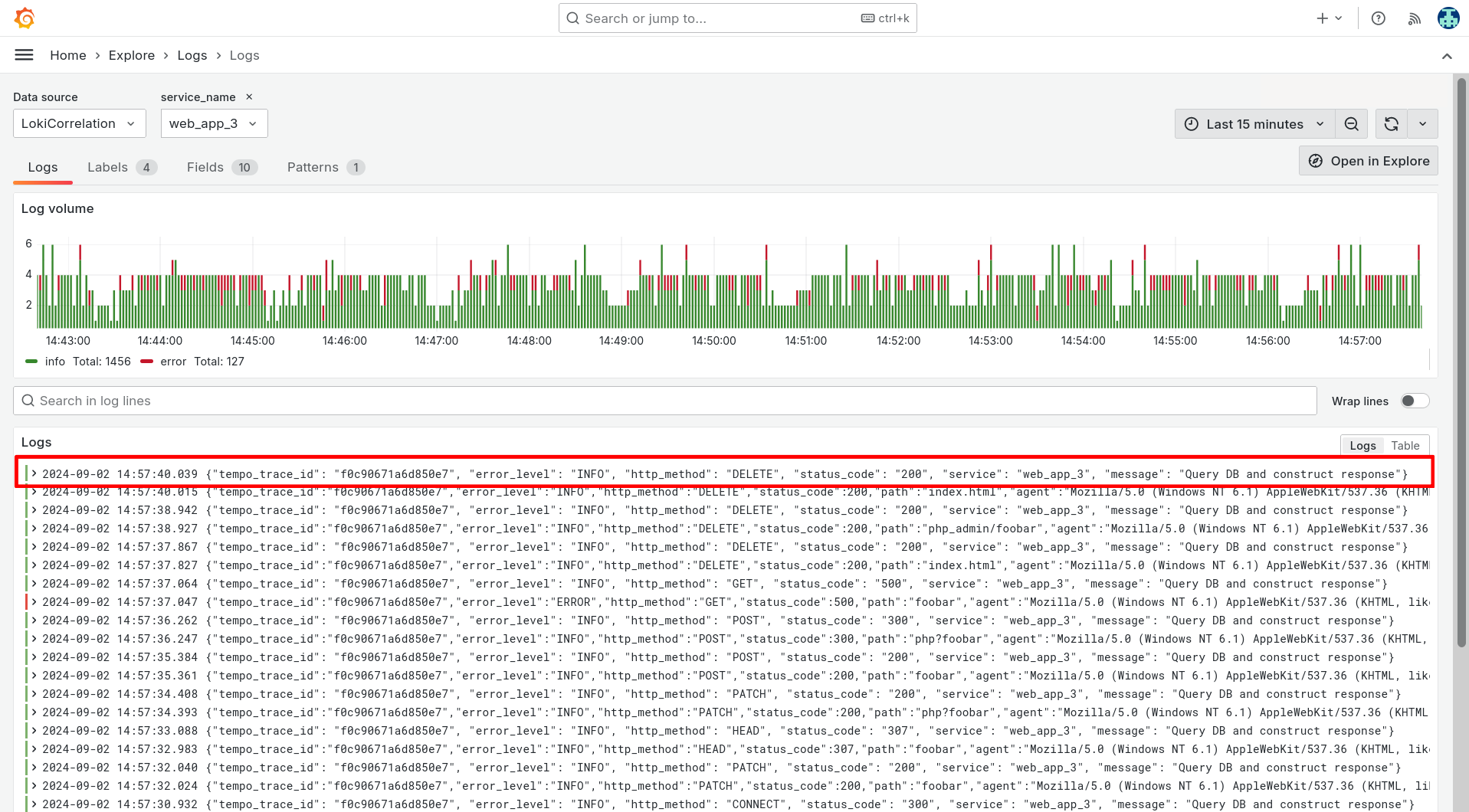Click the 14:50:00 time axis label
This screenshot has height=812, width=1469.
713,341
